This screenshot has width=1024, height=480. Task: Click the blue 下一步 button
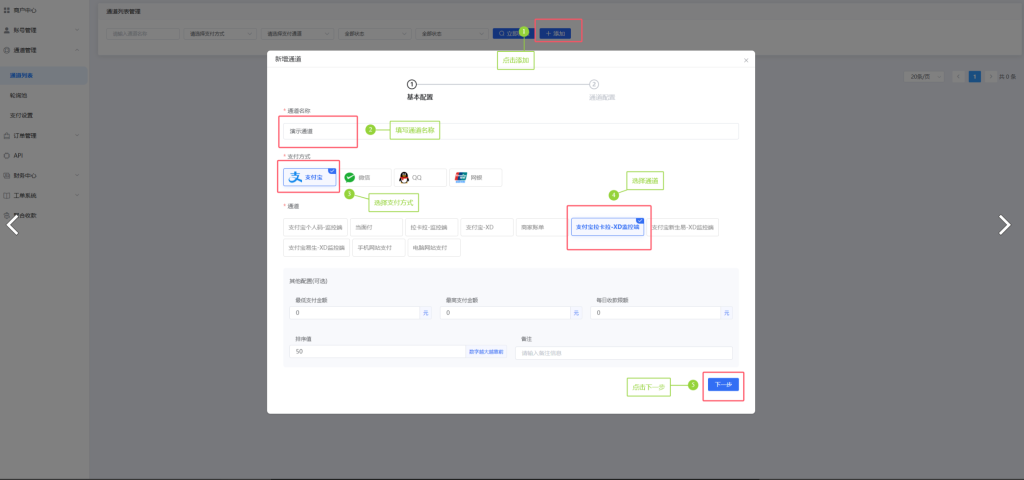[723, 385]
